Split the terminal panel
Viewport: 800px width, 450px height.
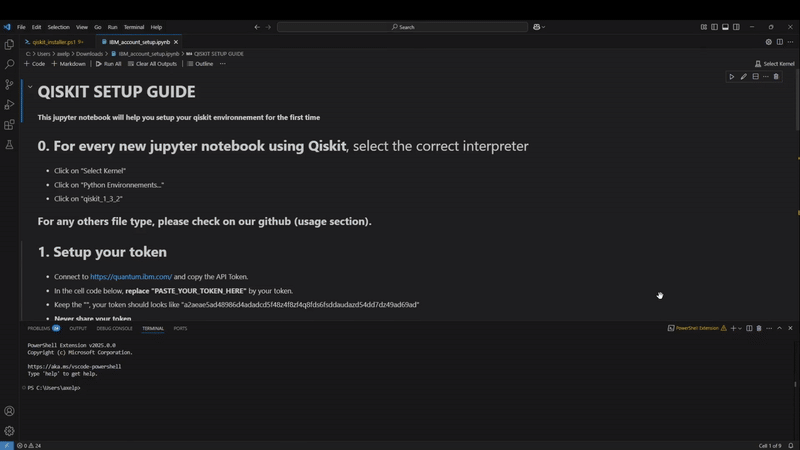[749, 328]
